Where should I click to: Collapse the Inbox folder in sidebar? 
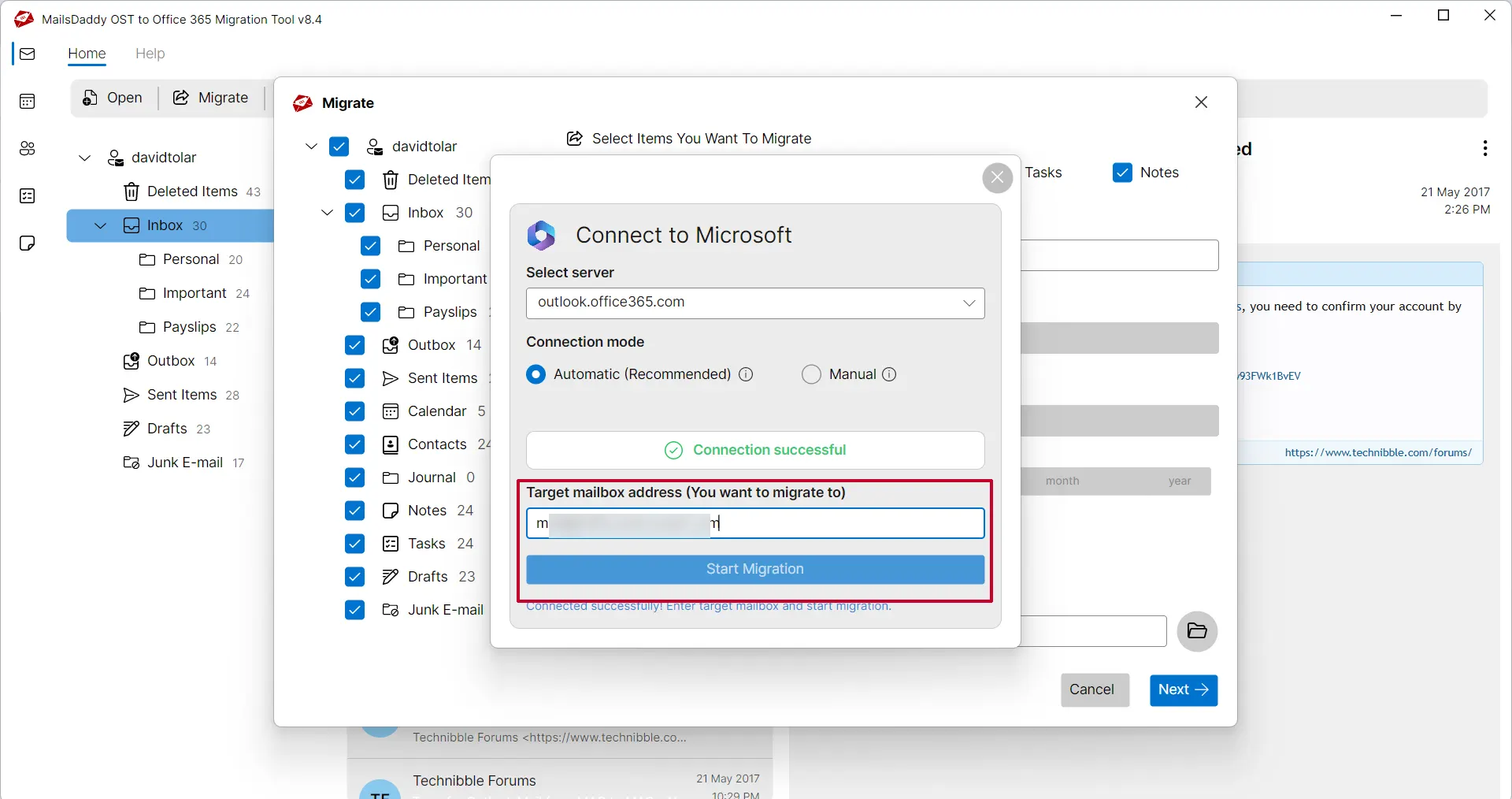coord(100,225)
